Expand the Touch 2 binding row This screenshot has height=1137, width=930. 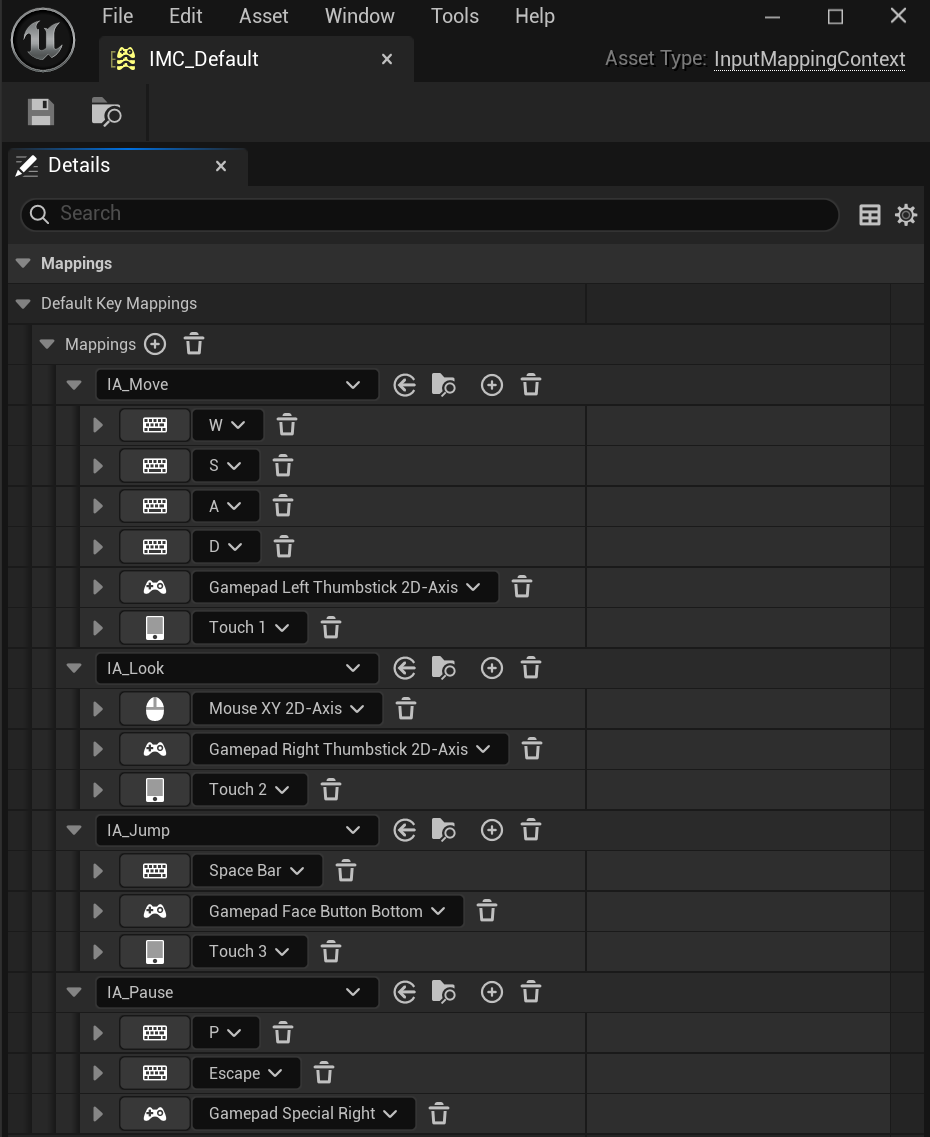click(98, 789)
